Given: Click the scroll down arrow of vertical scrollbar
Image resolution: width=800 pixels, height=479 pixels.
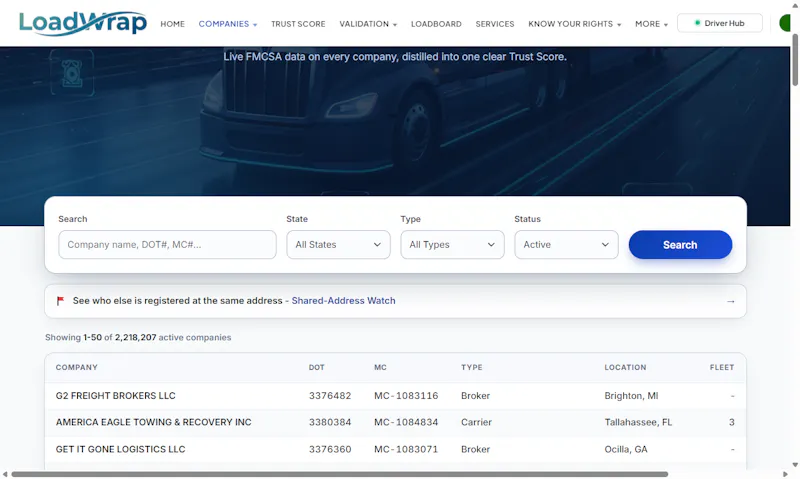Looking at the screenshot, I should pos(795,465).
